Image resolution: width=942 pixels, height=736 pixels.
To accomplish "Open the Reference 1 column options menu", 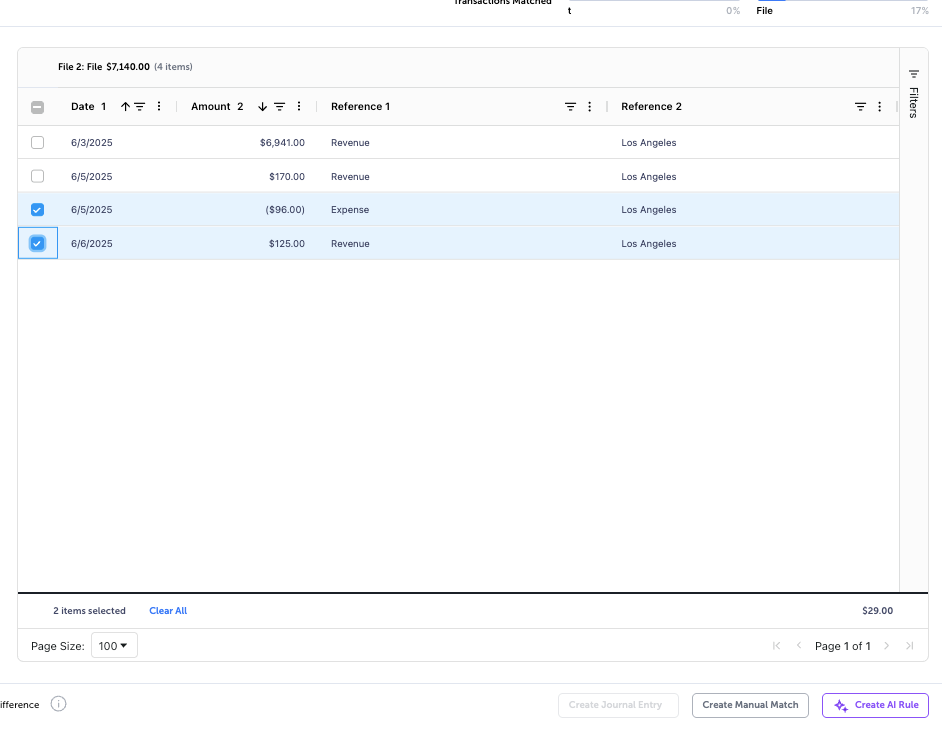I will [589, 107].
